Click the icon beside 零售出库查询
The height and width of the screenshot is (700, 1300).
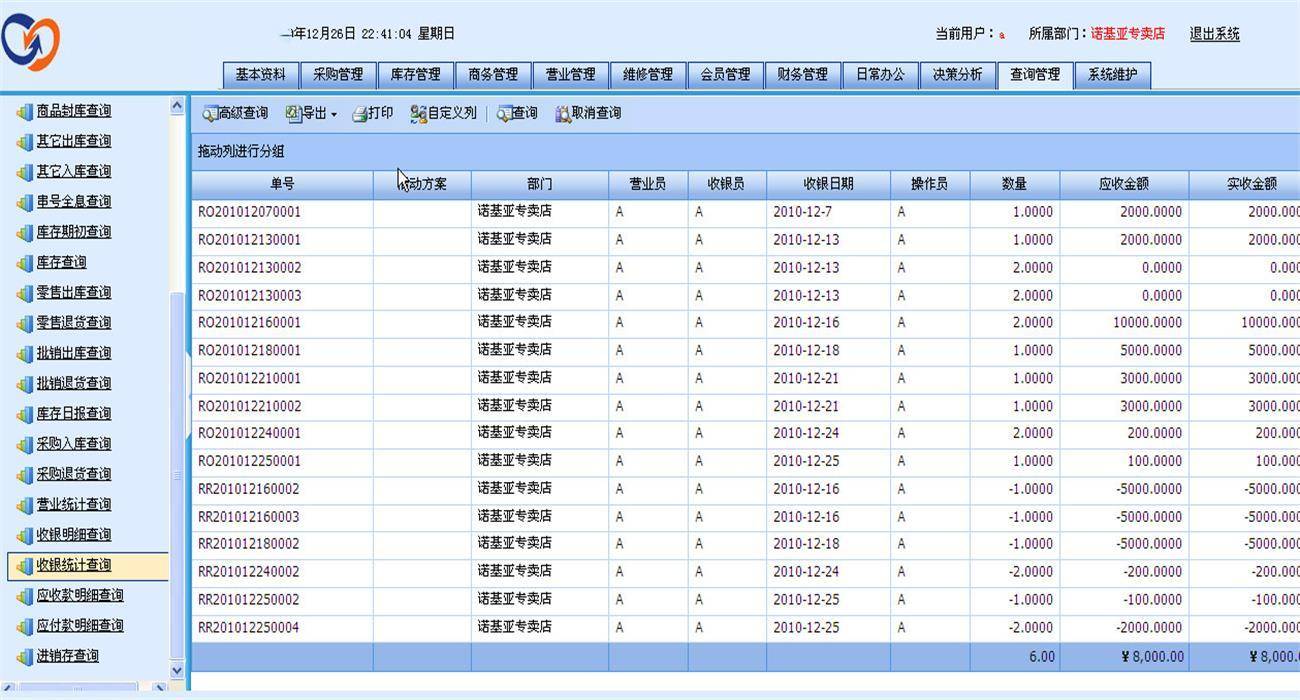(24, 293)
